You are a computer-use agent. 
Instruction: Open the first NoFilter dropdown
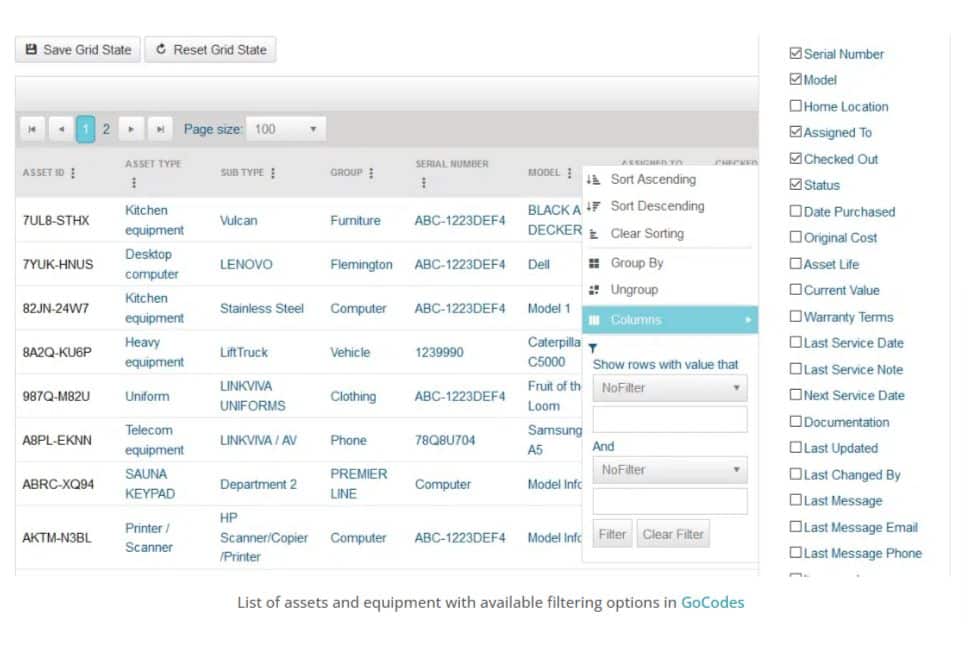point(668,387)
